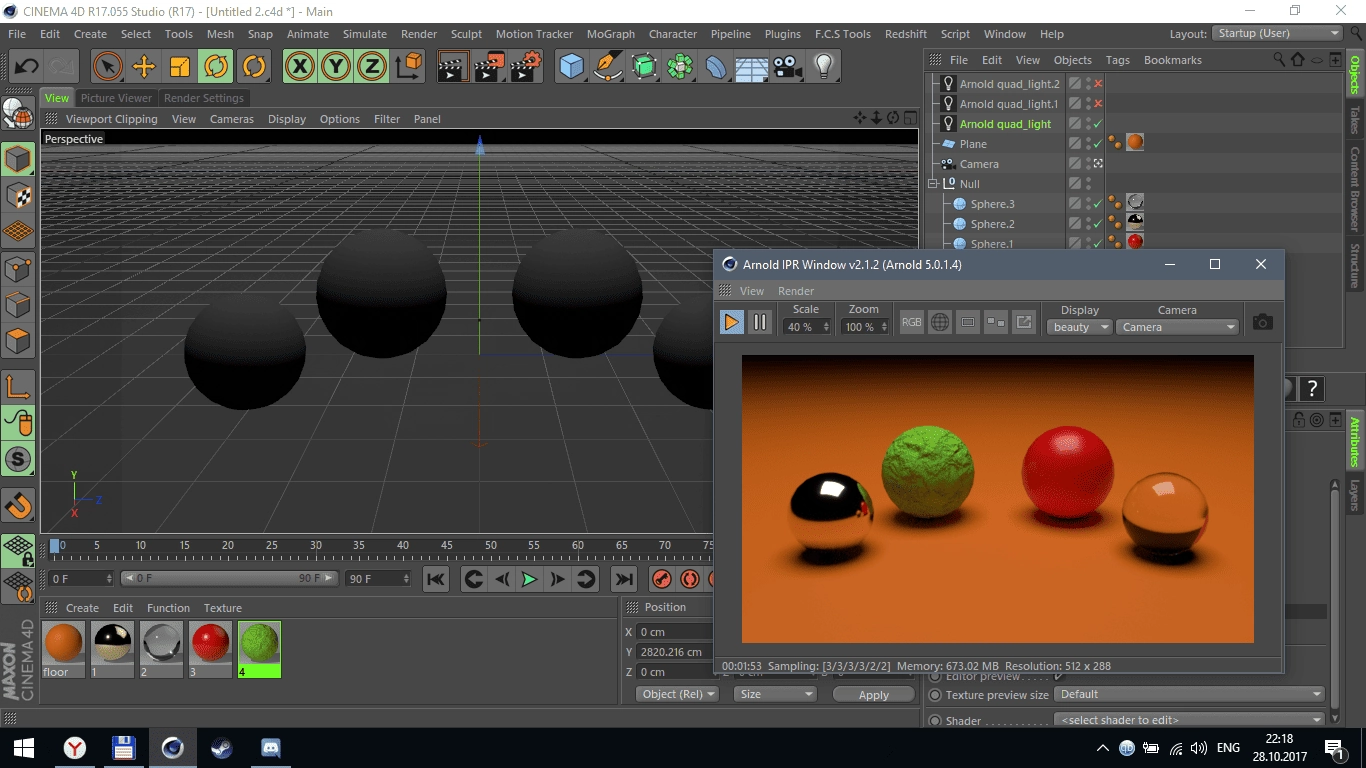Adjust the IPR Scale 40% stepper

[x=826, y=327]
